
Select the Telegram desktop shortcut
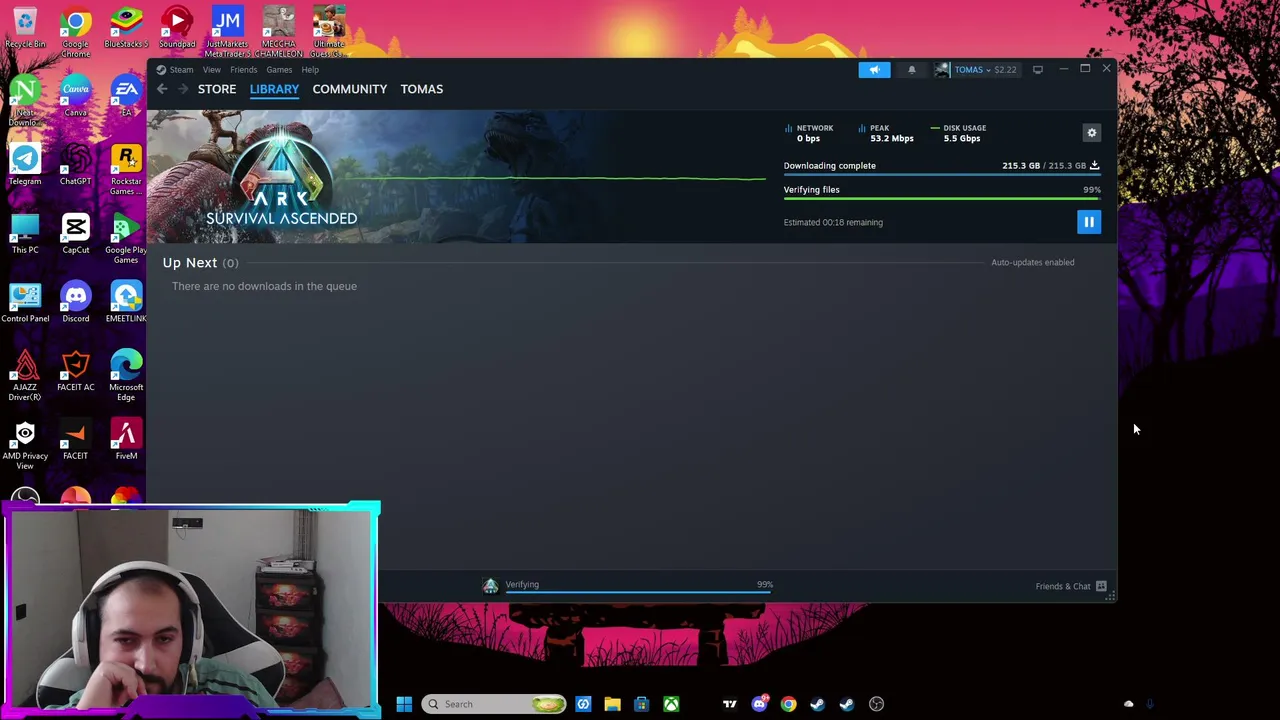[x=25, y=166]
